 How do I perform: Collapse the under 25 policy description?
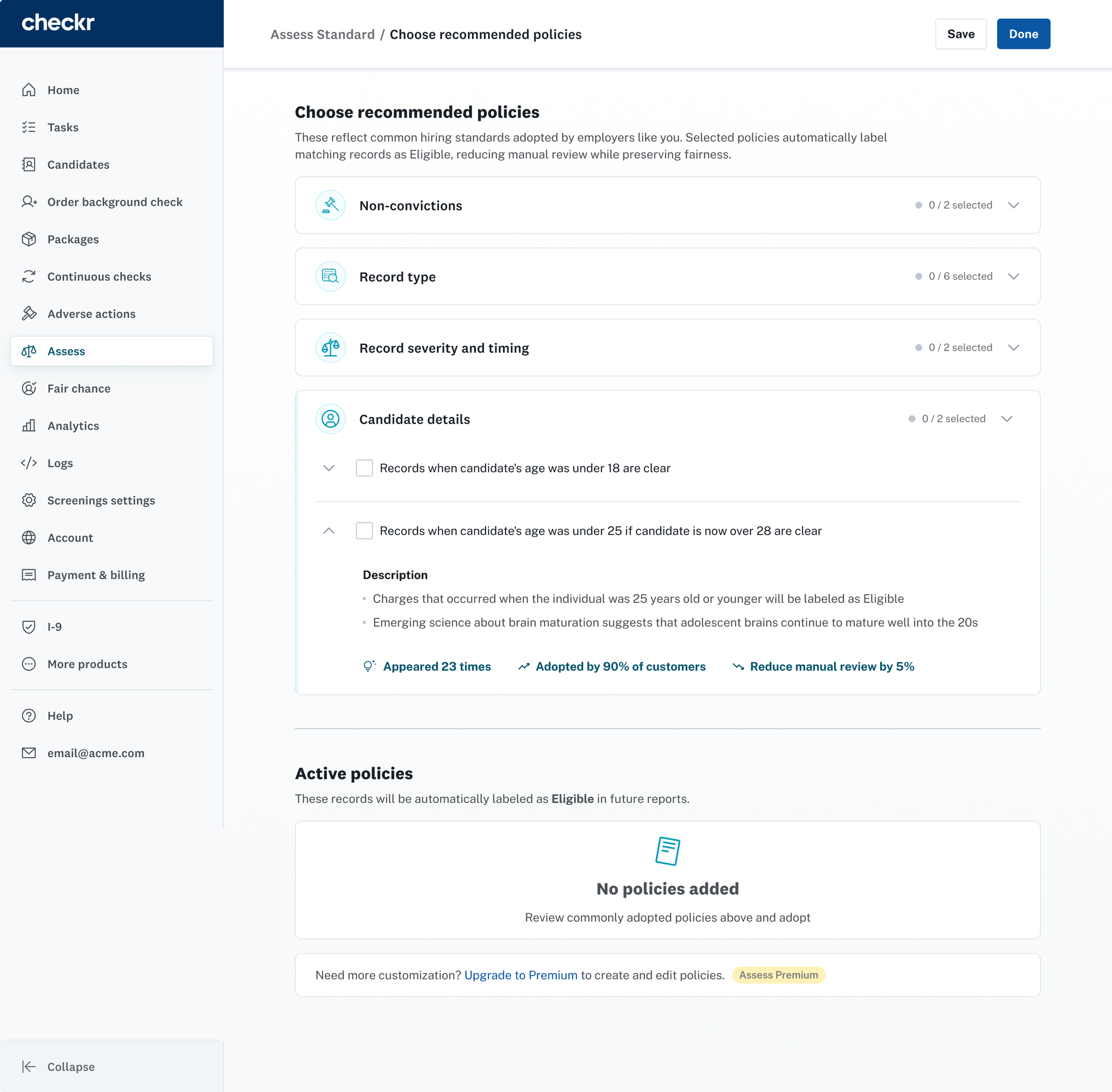coord(328,530)
